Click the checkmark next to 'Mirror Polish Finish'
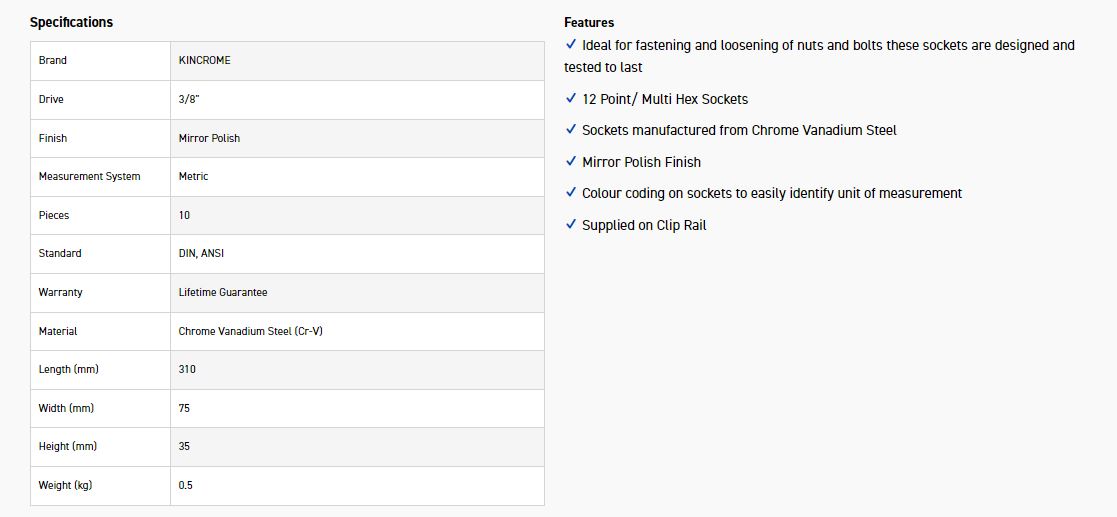 coord(571,162)
